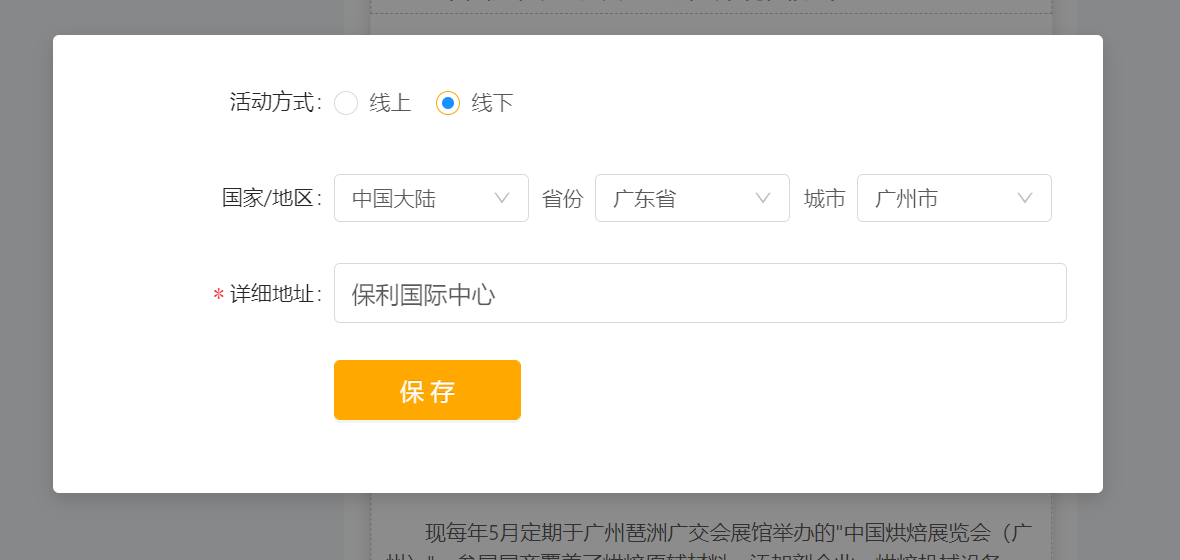Open the 广州市 city dropdown
This screenshot has width=1180, height=560.
954,198
